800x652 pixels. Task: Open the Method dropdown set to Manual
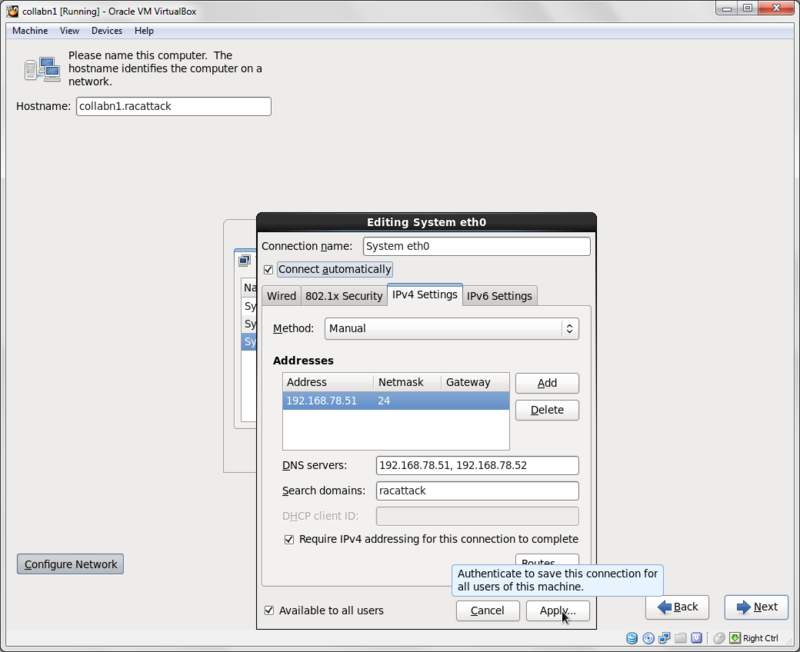point(452,329)
